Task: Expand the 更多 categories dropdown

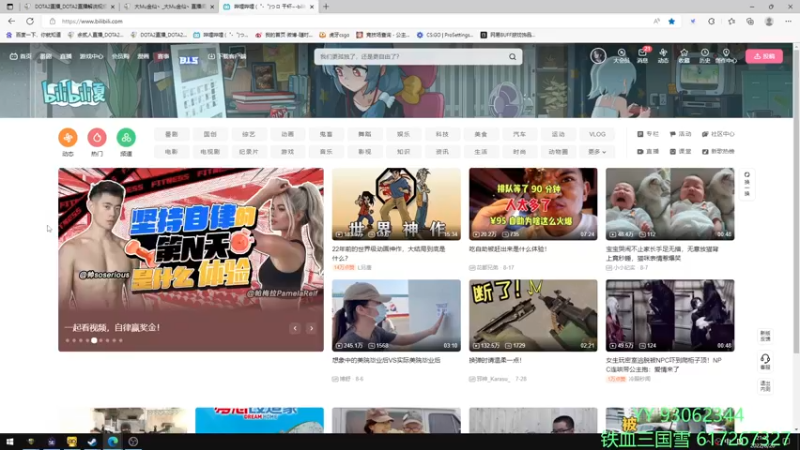Action: click(597, 152)
